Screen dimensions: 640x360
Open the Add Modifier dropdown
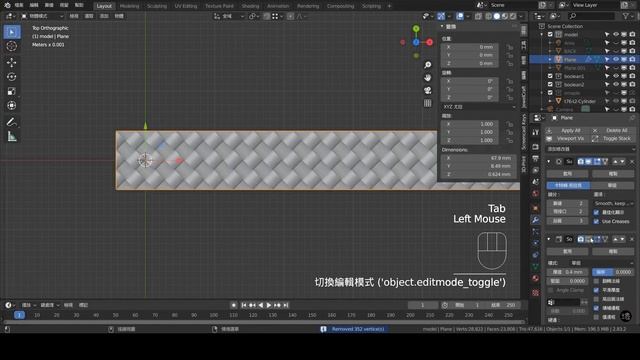click(591, 149)
